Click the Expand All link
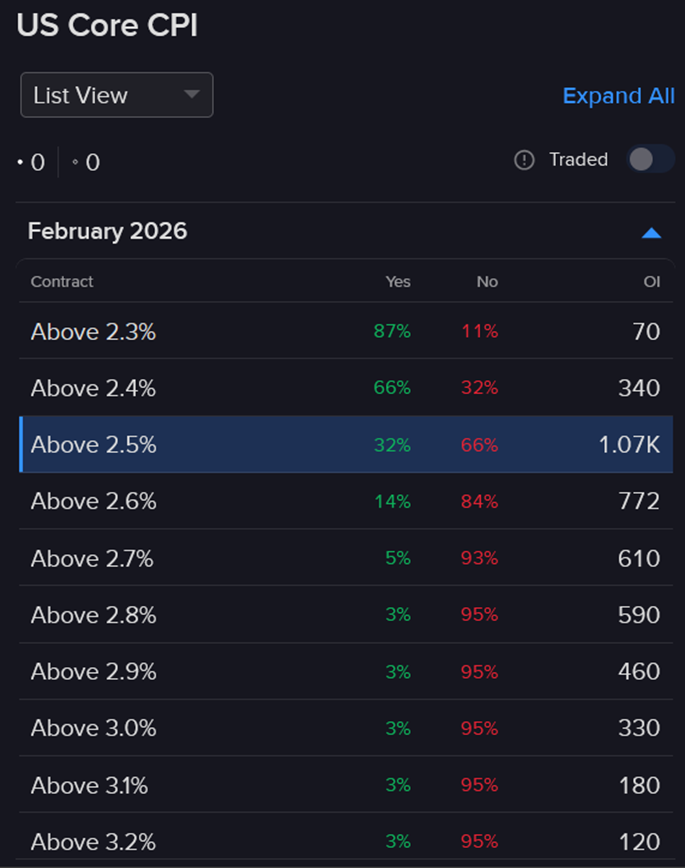The image size is (685, 868). [x=618, y=96]
